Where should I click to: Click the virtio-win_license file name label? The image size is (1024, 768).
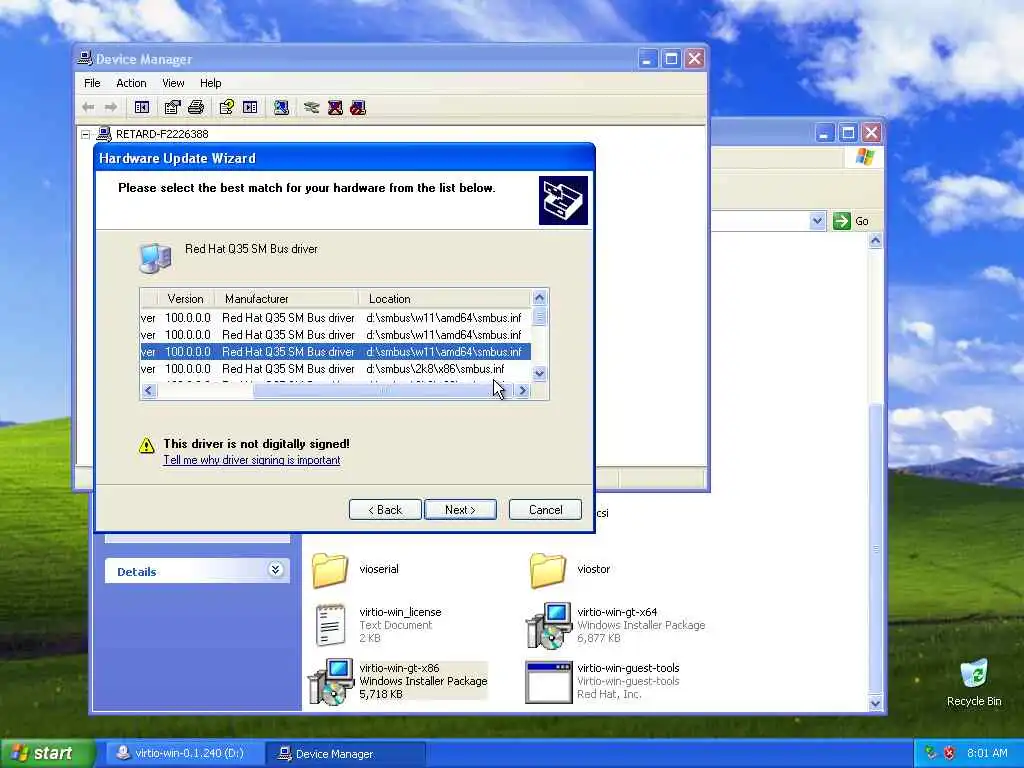(x=400, y=612)
